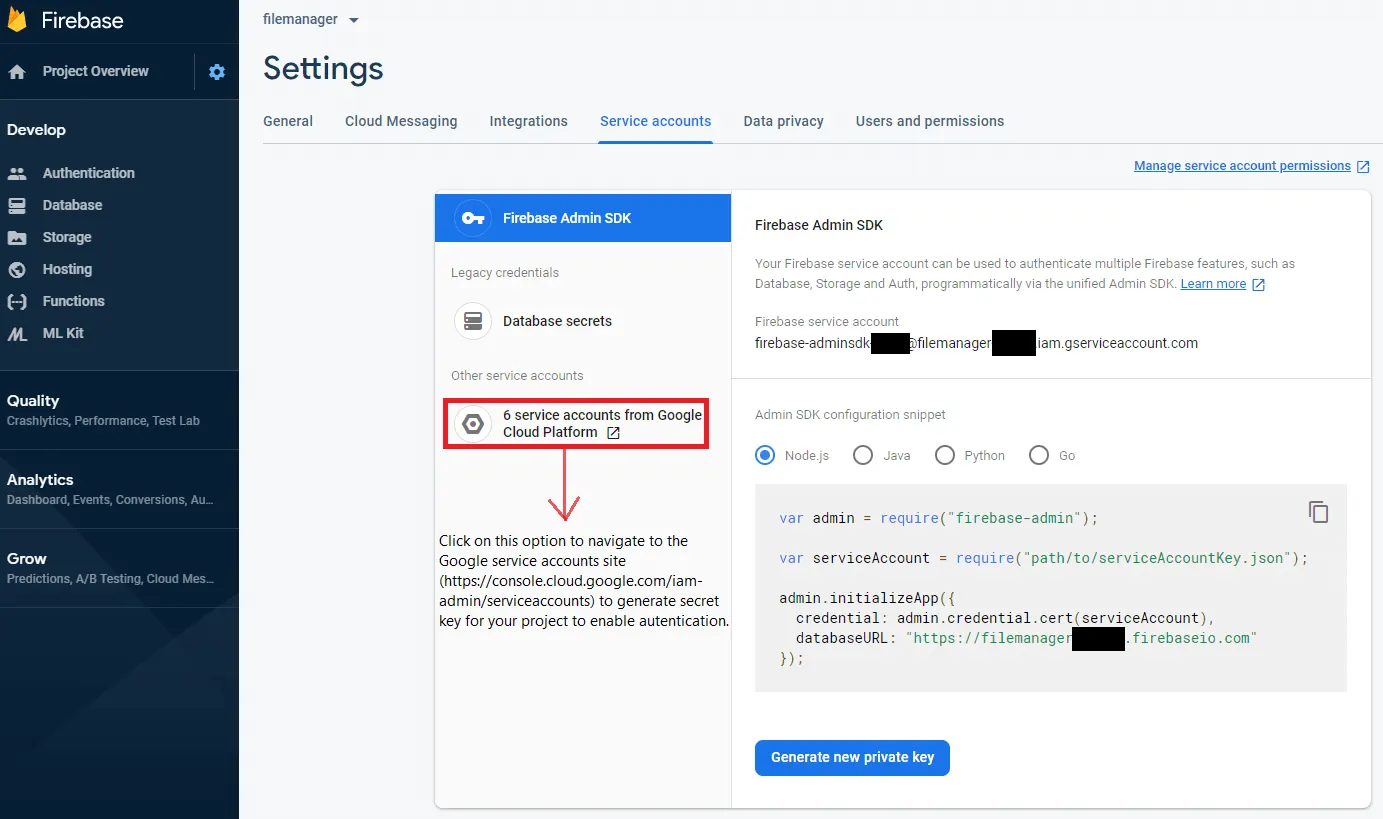Open the Service accounts tab
This screenshot has height=819, width=1383.
(655, 121)
